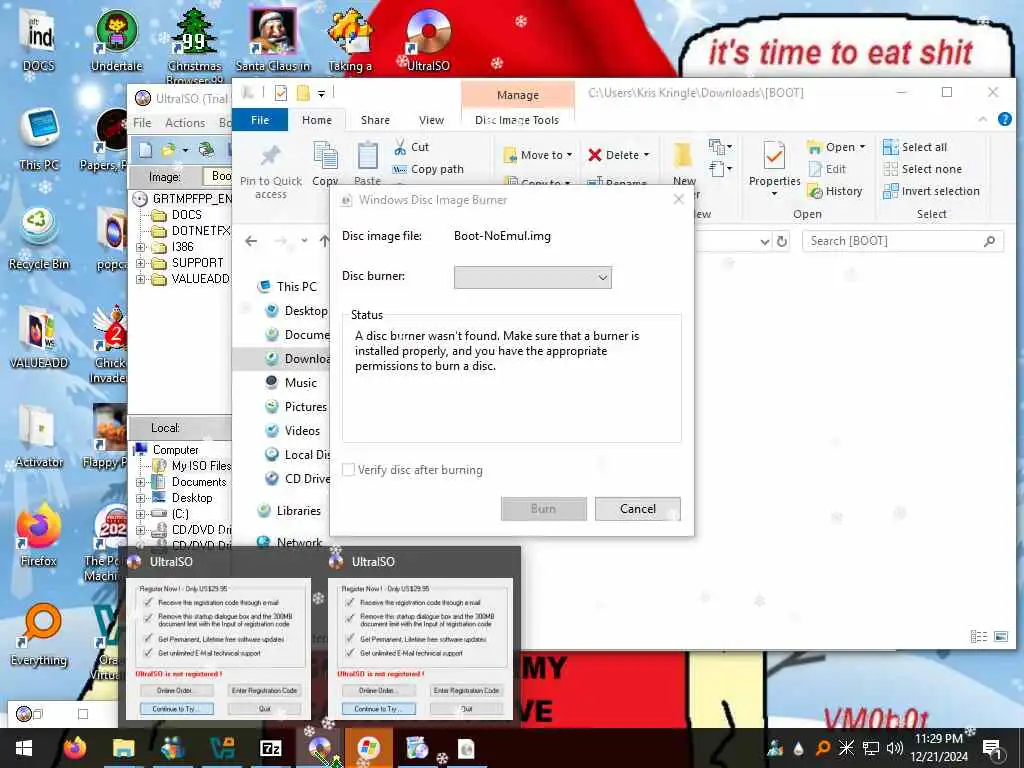Switch to the Share ribbon tab
The height and width of the screenshot is (768, 1024).
point(376,120)
